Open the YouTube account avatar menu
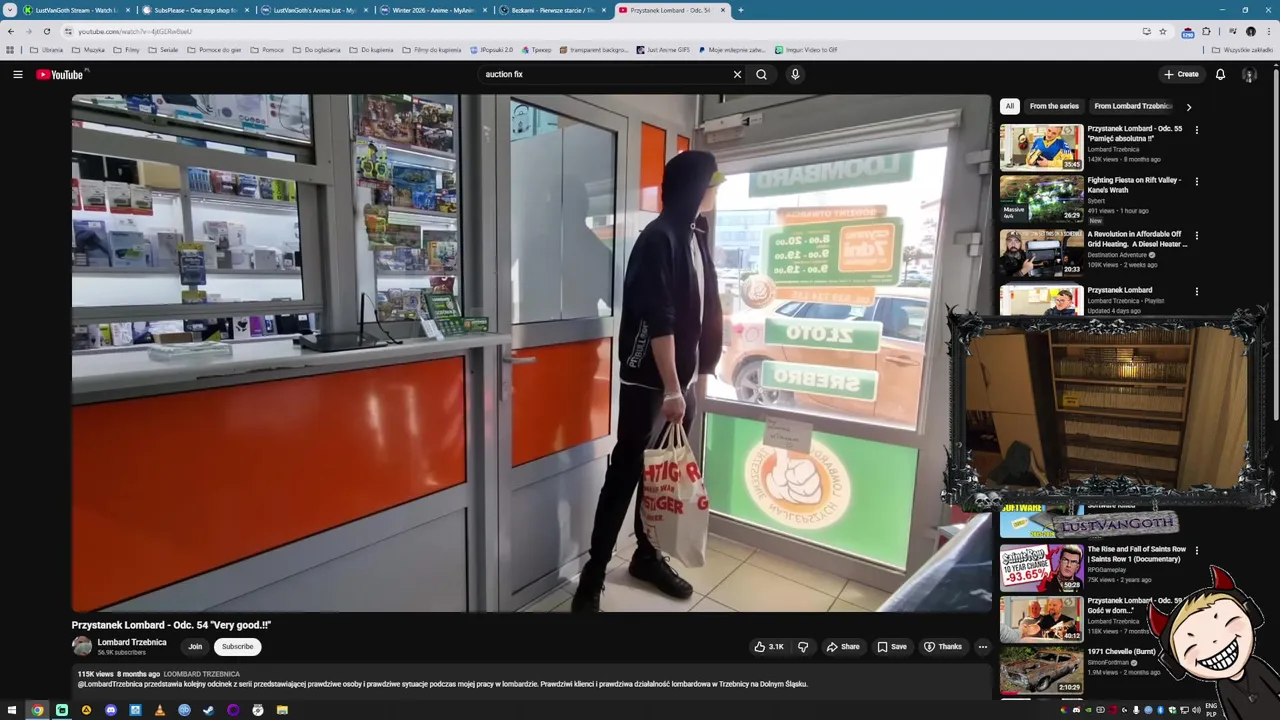The width and height of the screenshot is (1280, 720). coord(1249,74)
